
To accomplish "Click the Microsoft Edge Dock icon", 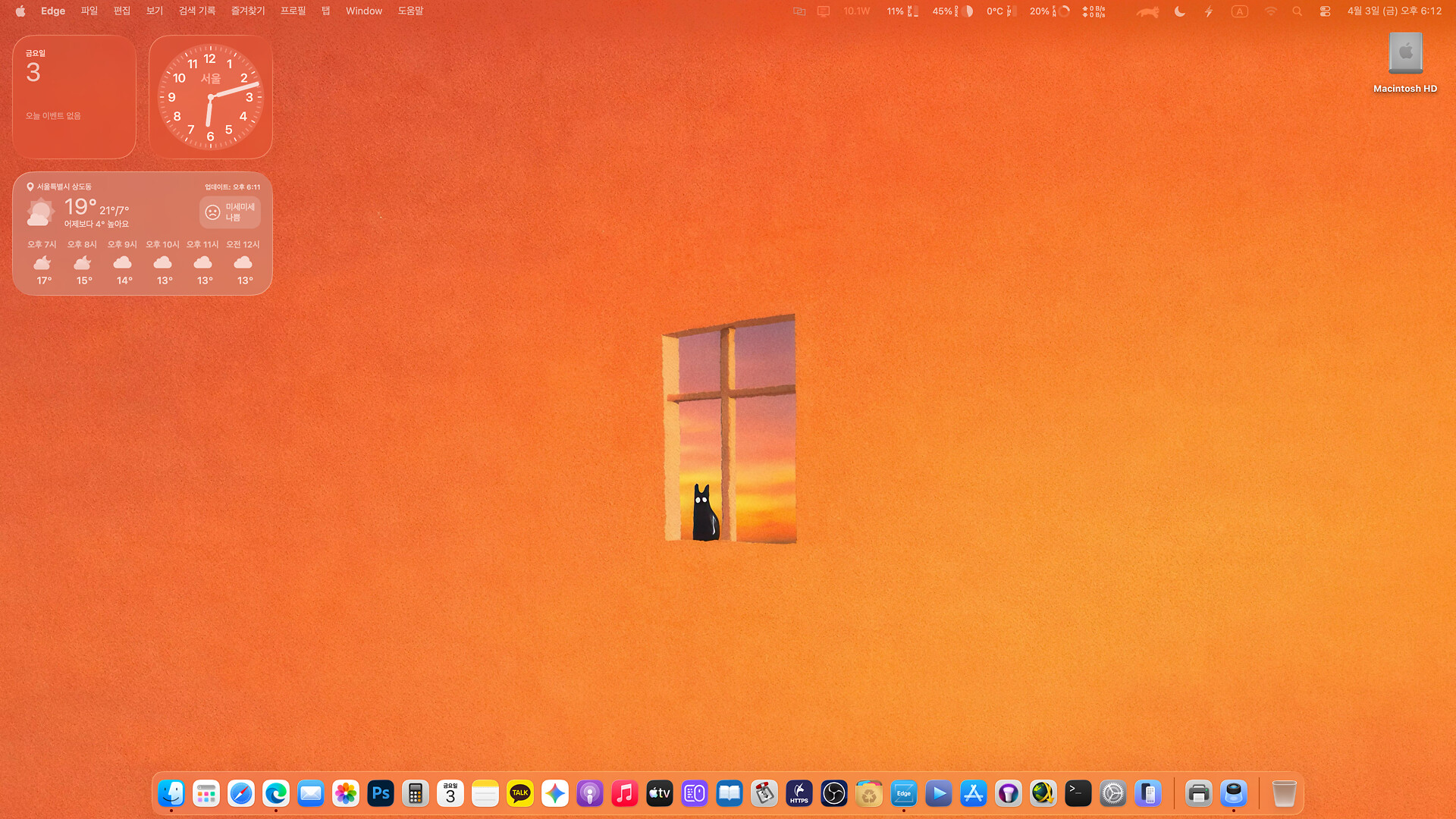I will tap(276, 794).
